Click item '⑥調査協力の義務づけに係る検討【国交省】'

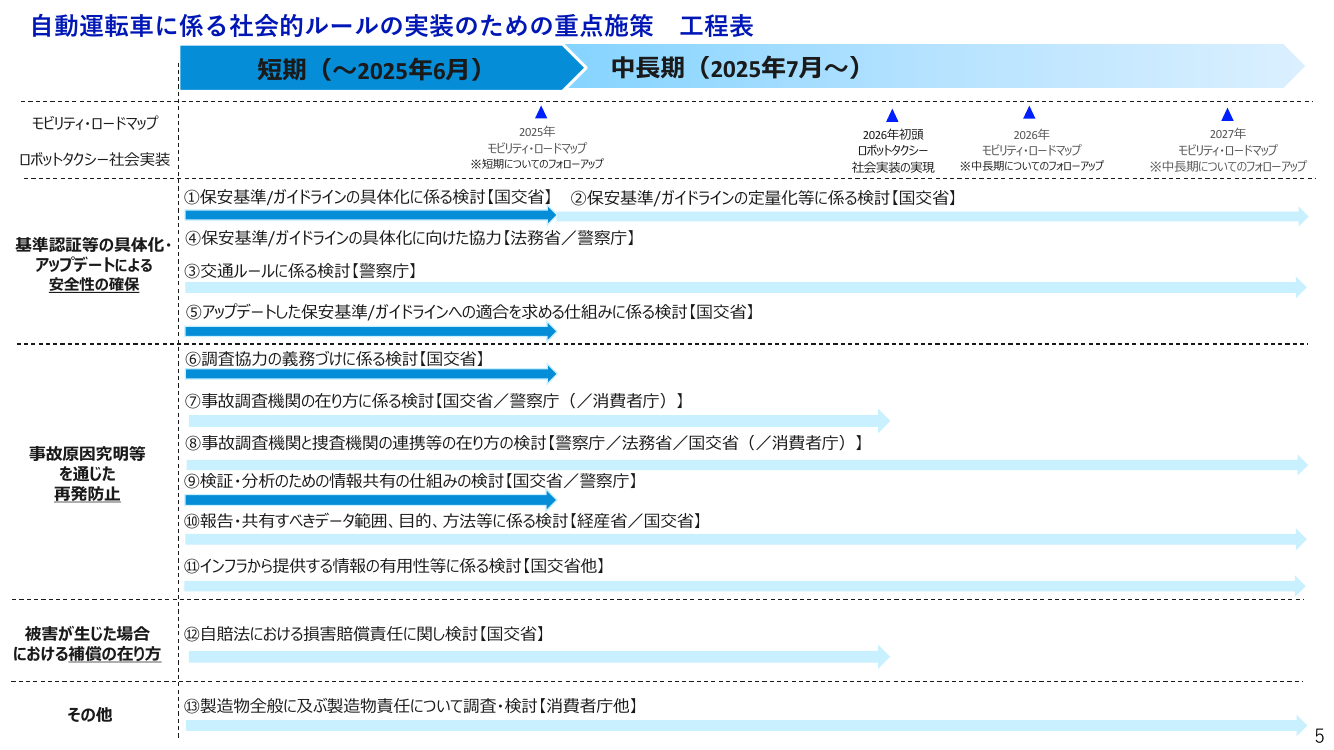tap(335, 357)
